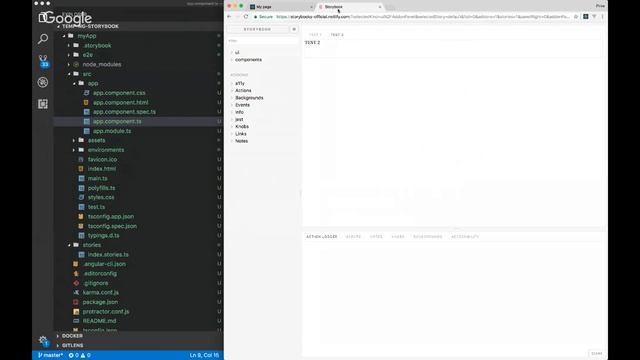Switch to the My page browser tab

click(280, 7)
